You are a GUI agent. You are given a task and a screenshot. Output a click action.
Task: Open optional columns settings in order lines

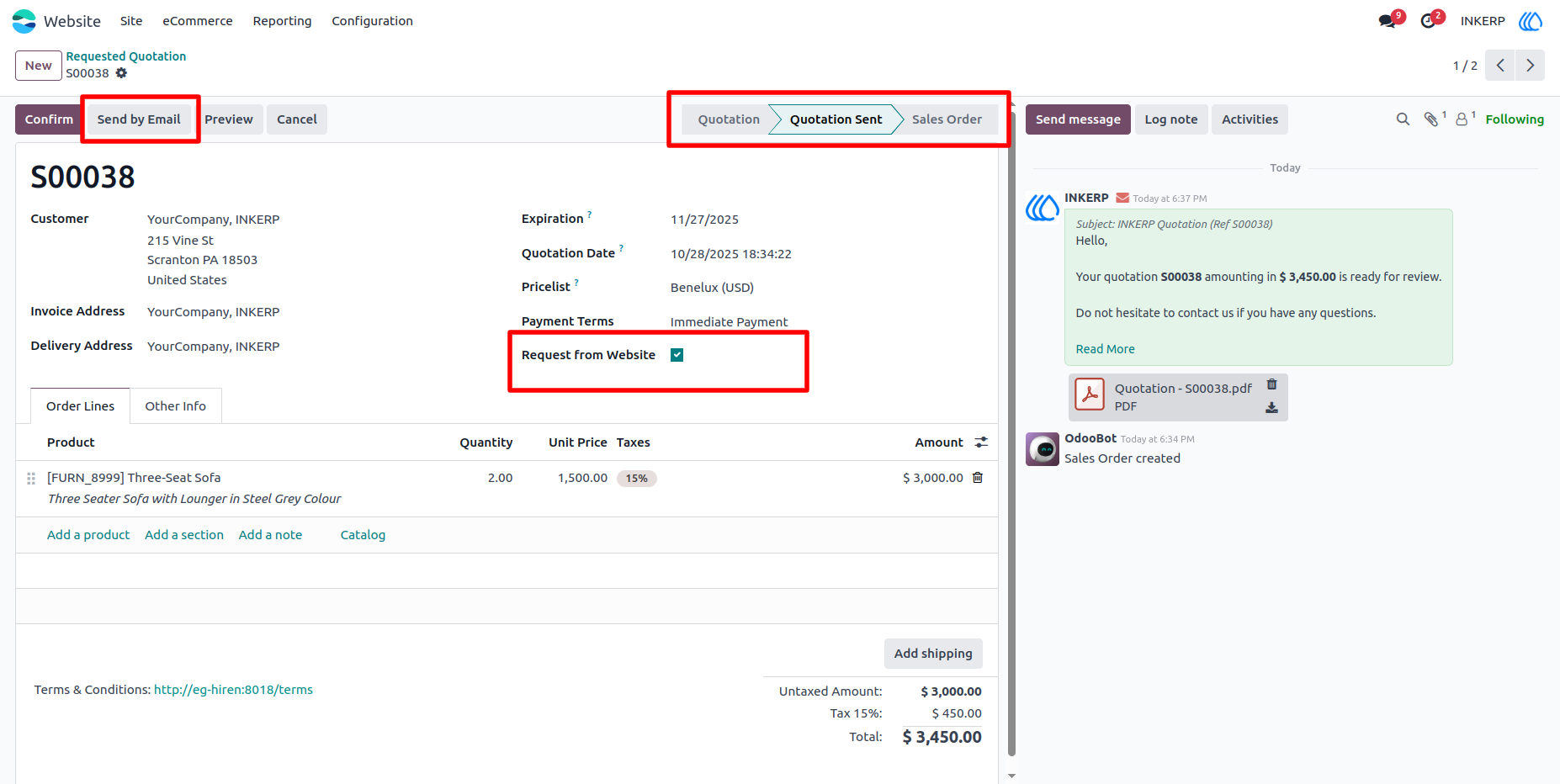(981, 442)
